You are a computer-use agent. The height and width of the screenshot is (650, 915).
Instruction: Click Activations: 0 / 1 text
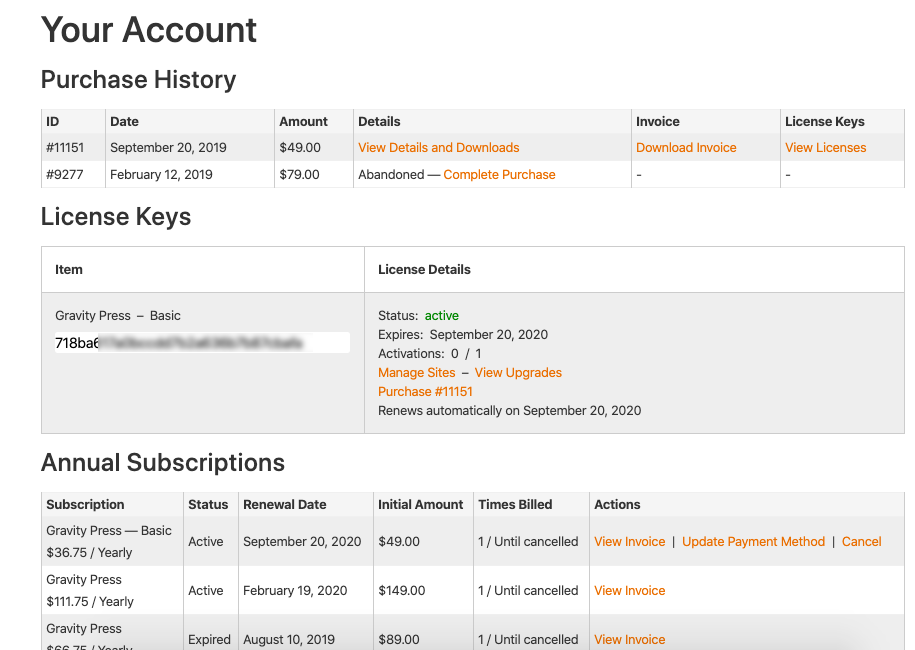(x=429, y=354)
